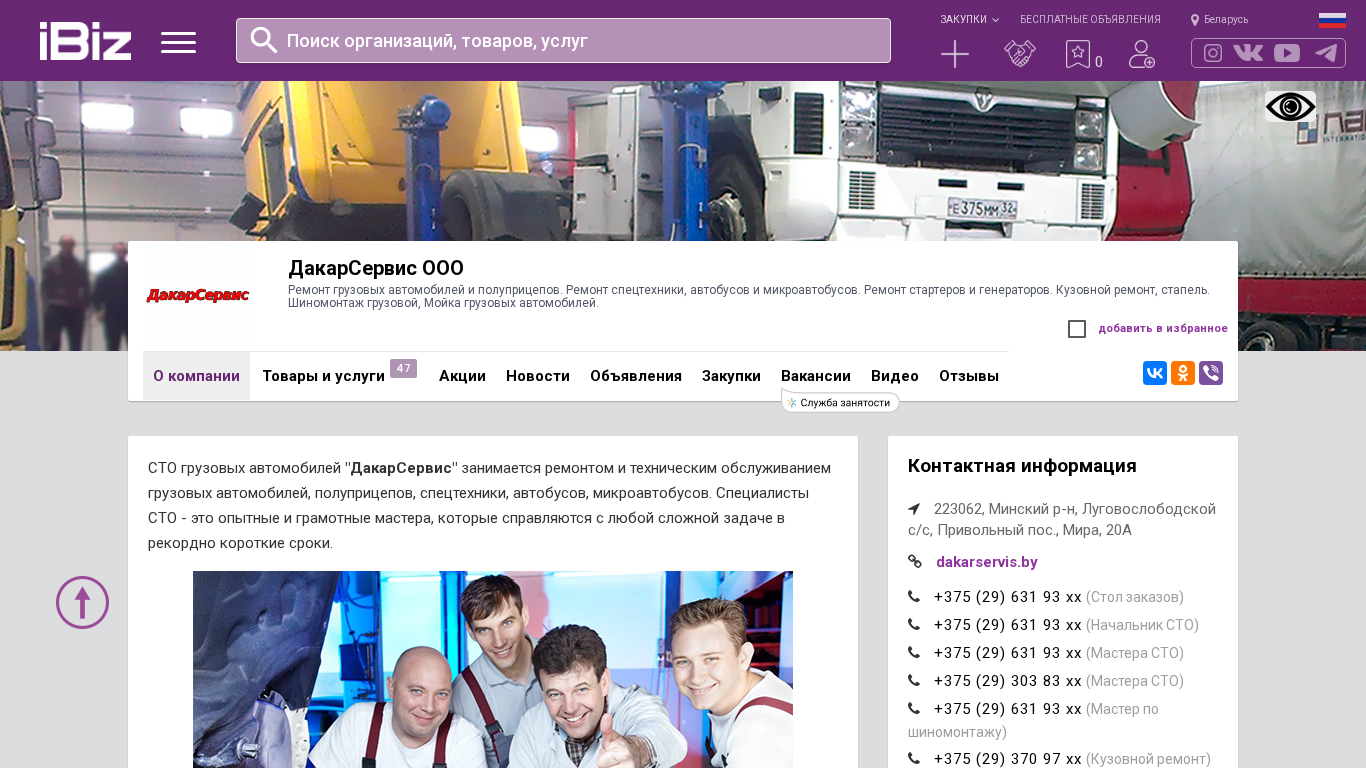Open the Закупки tab in company menu

pyautogui.click(x=731, y=376)
